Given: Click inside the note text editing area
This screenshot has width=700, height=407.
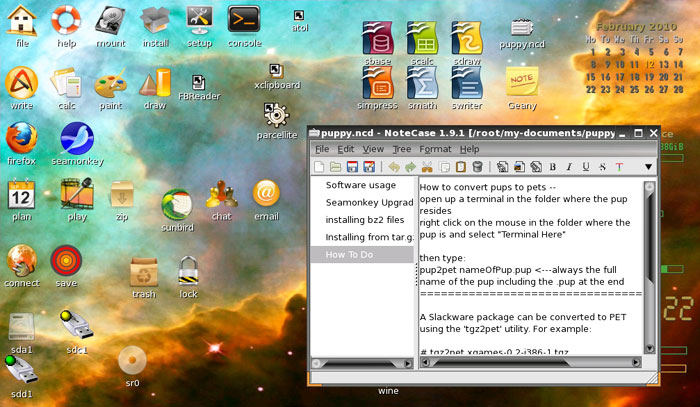Looking at the screenshot, I should pos(531,268).
